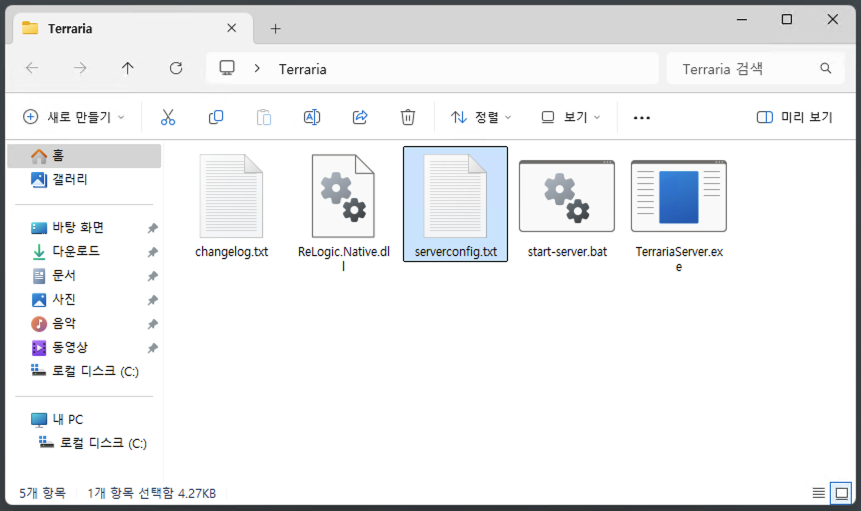Screen dimensions: 861x511
Task: Go up one folder level arrow
Action: click(127, 68)
